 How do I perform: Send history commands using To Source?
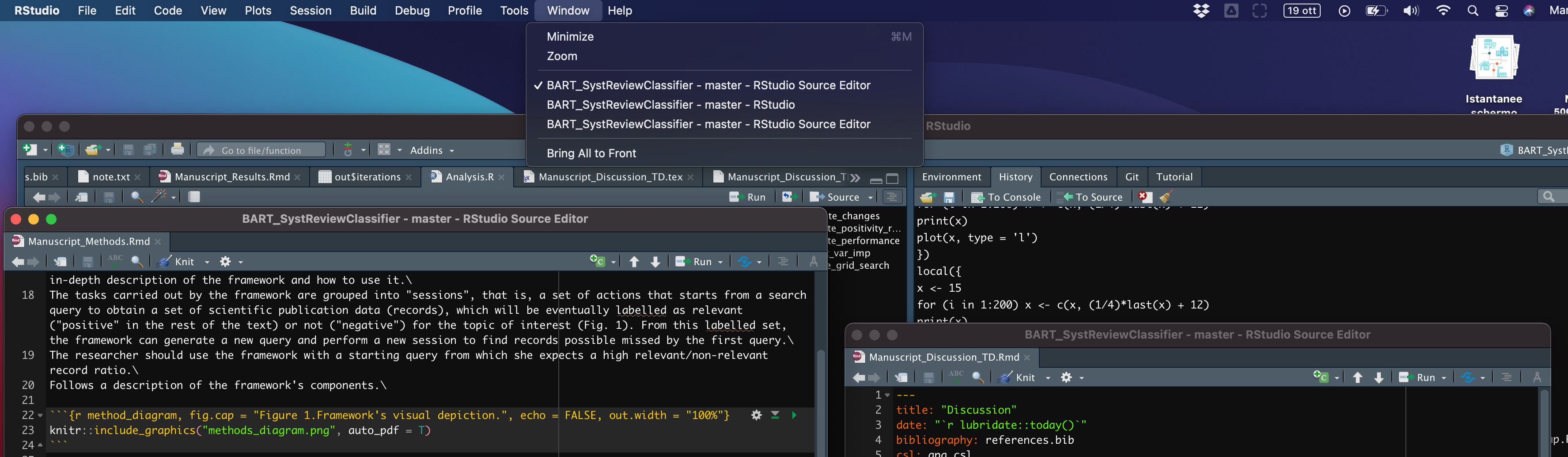[x=1091, y=197]
